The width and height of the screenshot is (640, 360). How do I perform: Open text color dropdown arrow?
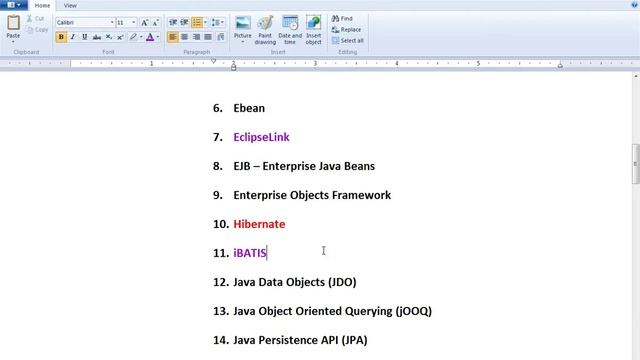[x=158, y=37]
